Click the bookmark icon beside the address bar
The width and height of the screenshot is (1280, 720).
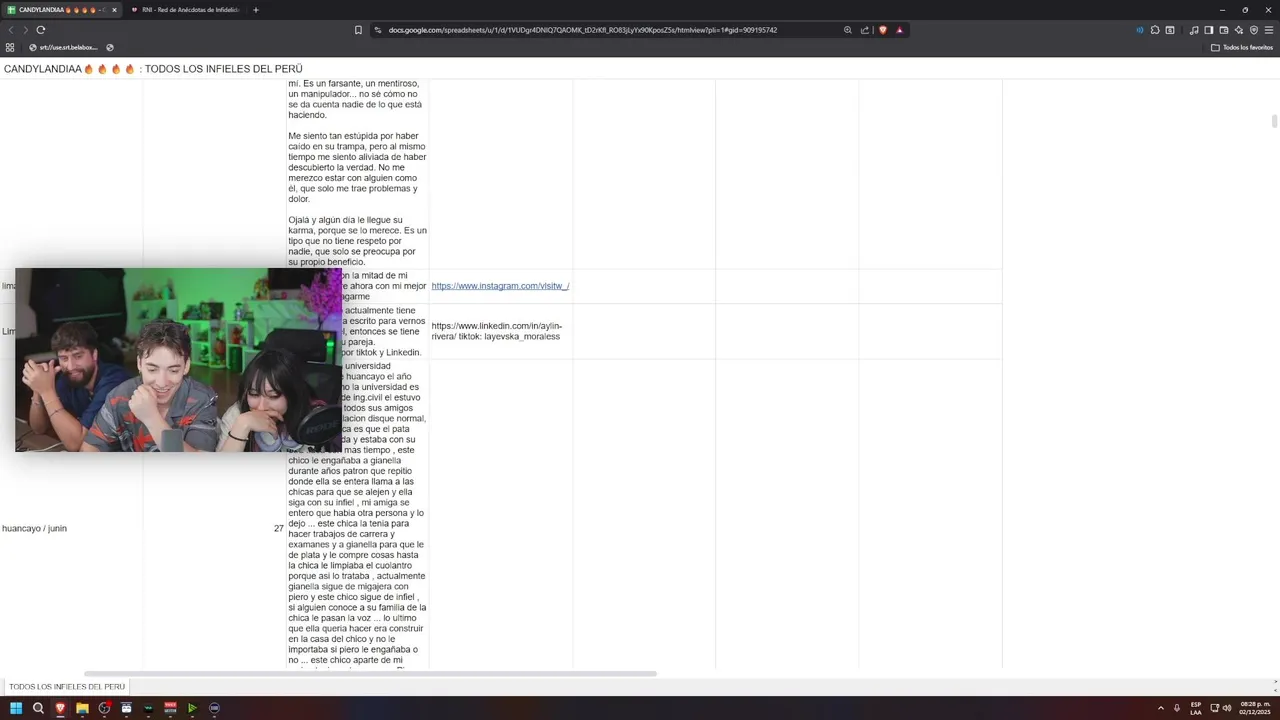tap(358, 30)
